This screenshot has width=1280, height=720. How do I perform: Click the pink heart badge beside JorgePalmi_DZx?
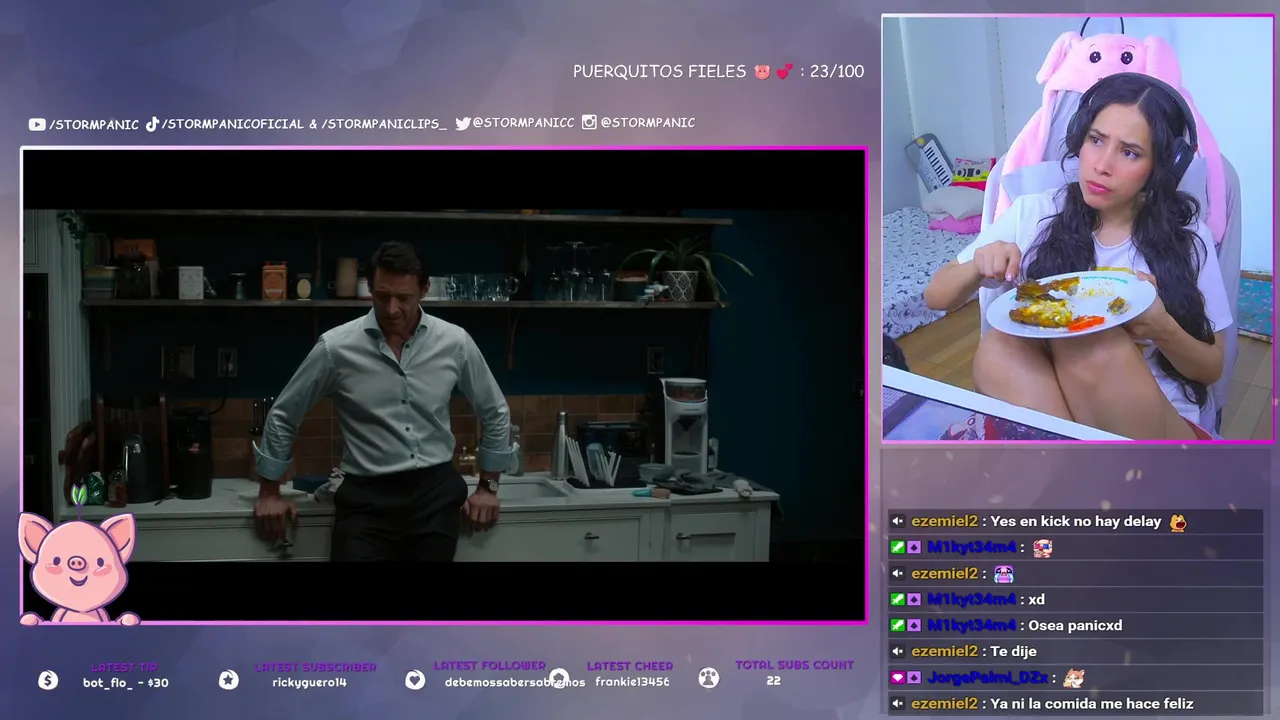tap(898, 677)
